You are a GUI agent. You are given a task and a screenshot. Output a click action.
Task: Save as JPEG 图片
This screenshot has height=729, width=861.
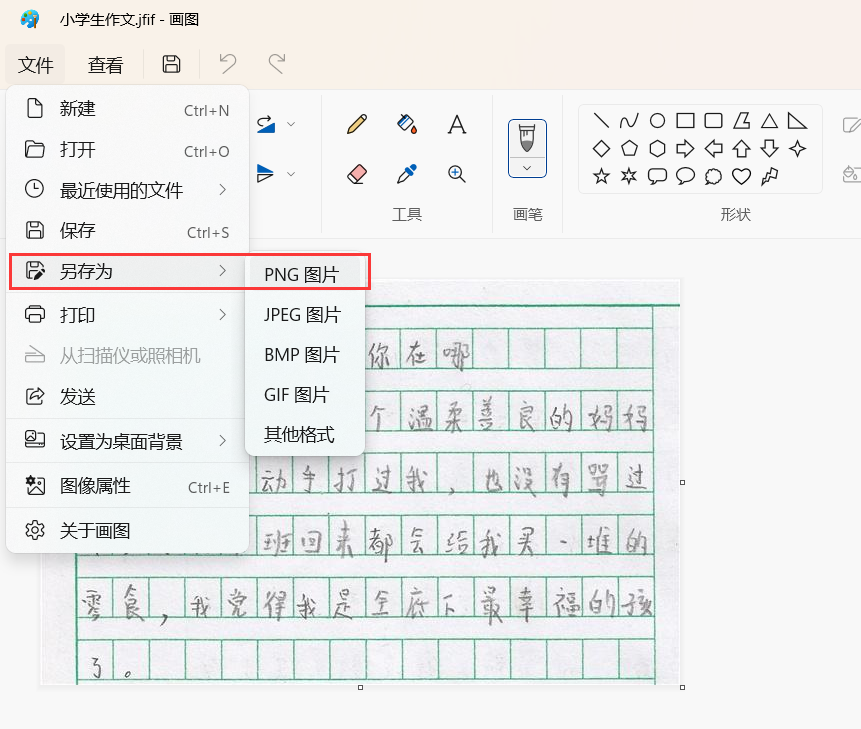pos(305,315)
